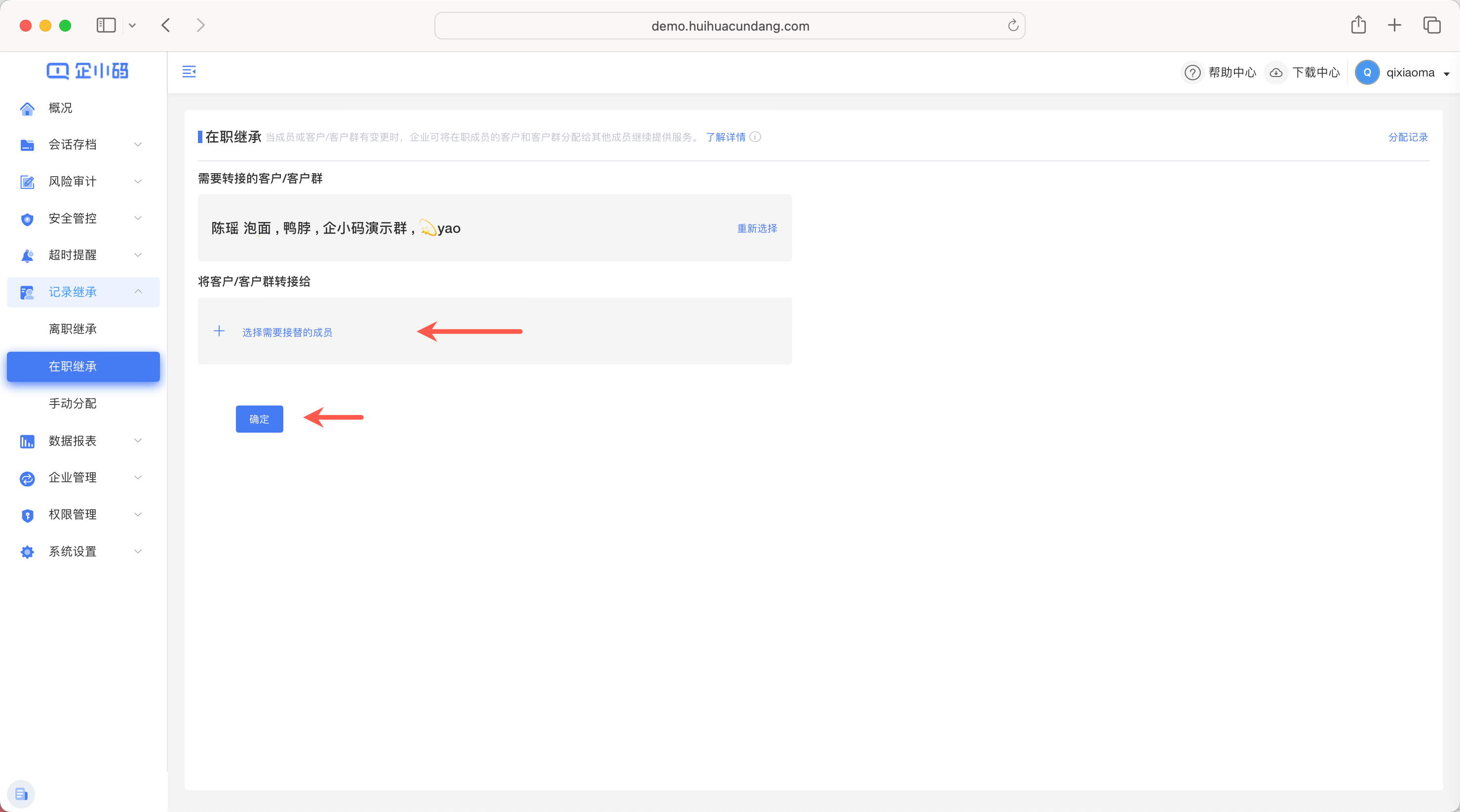The height and width of the screenshot is (812, 1460).
Task: Click the 超时提醒 bell icon
Action: coord(27,256)
